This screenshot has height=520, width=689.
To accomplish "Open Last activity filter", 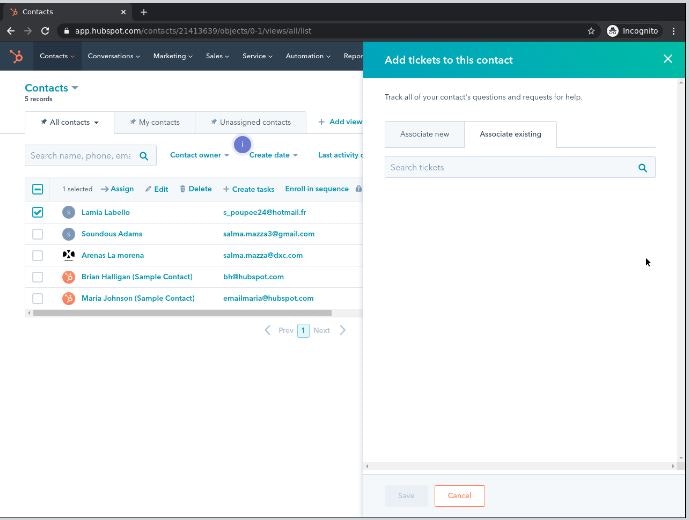I will [x=340, y=155].
